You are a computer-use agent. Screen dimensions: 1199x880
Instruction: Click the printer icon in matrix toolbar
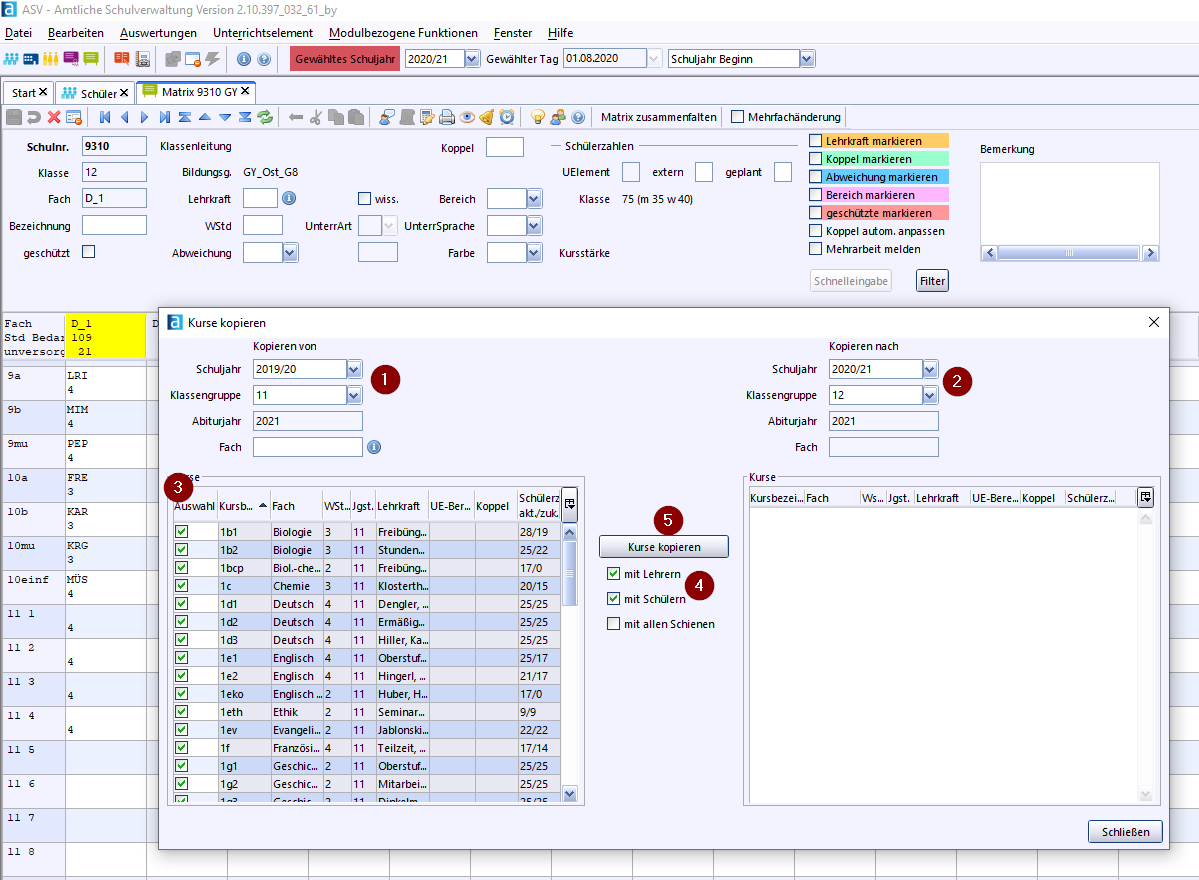(447, 117)
